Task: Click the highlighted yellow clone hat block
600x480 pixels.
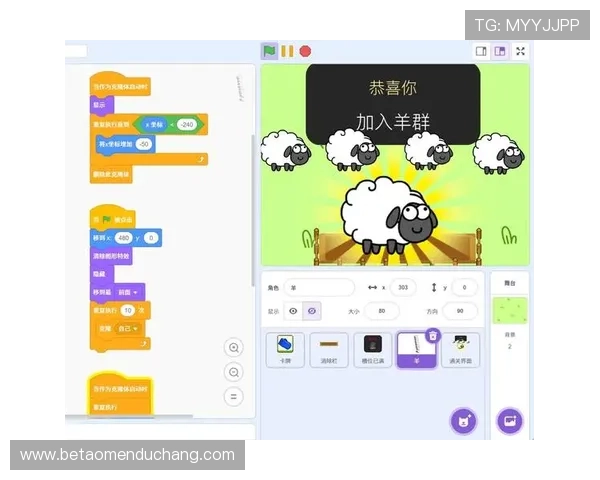Action: tap(120, 387)
